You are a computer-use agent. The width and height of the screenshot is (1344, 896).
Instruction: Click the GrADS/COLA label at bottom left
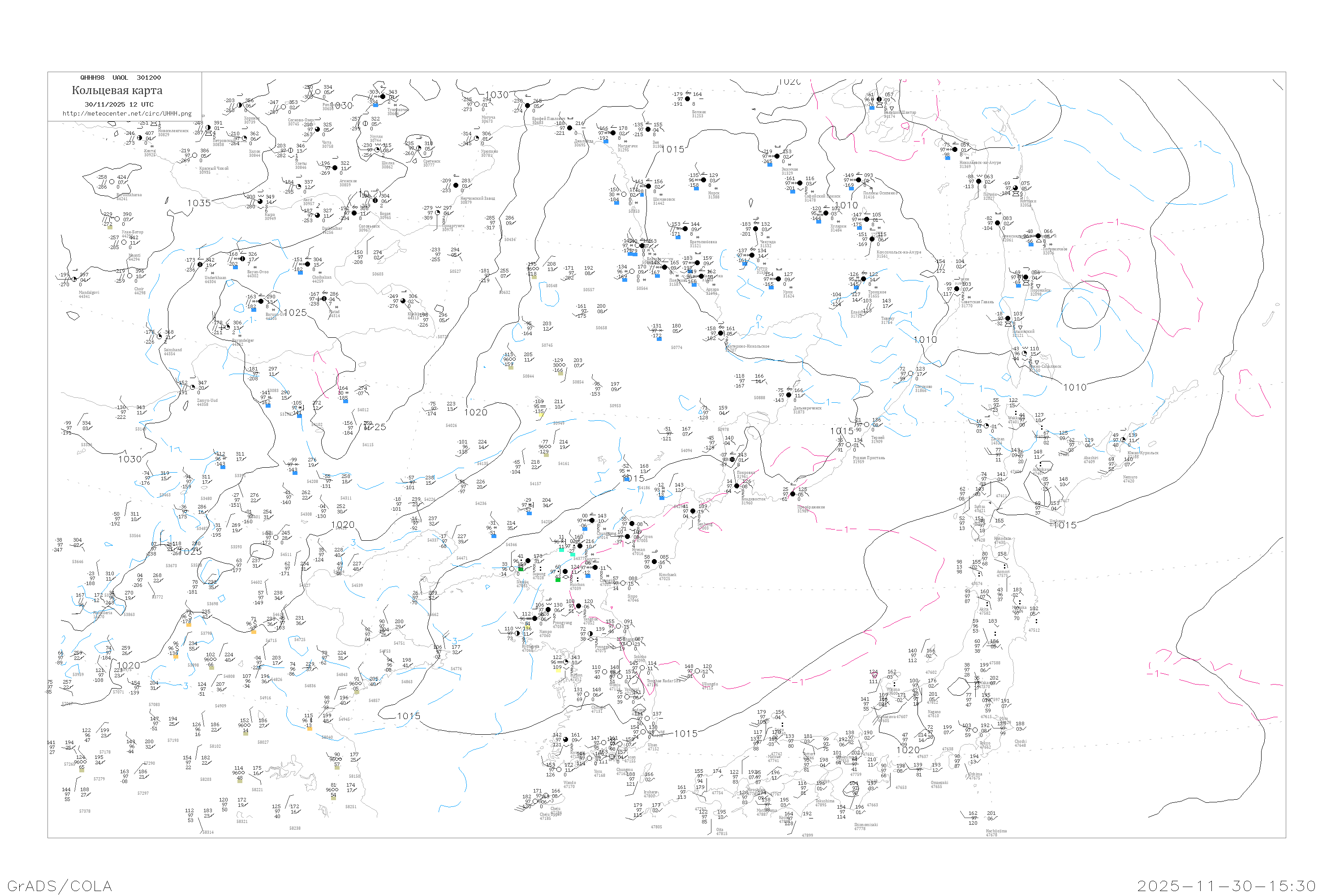pyautogui.click(x=60, y=886)
